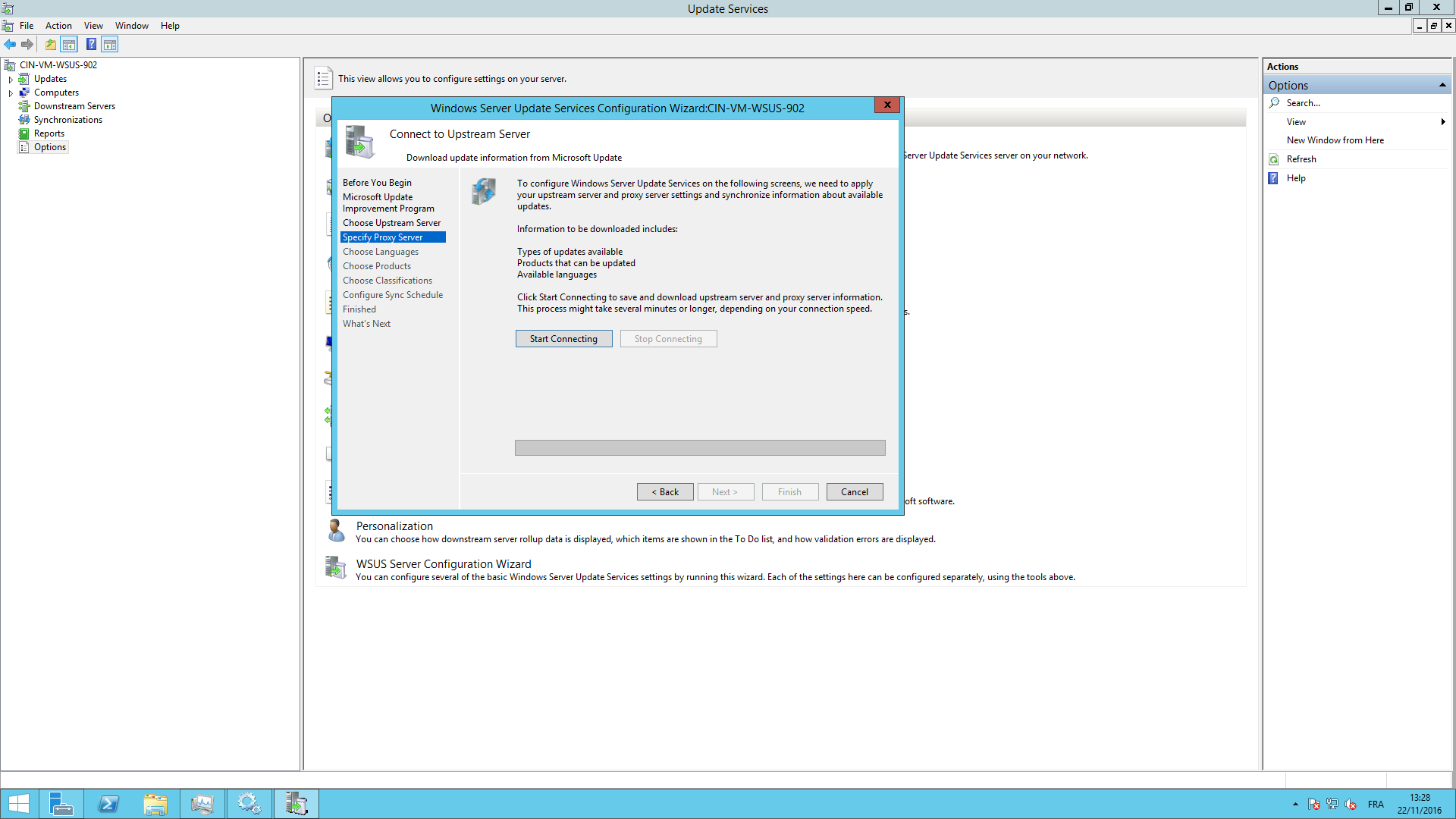Viewport: 1456px width, 819px height.
Task: Open the View submenu arrow in Actions
Action: point(1442,122)
